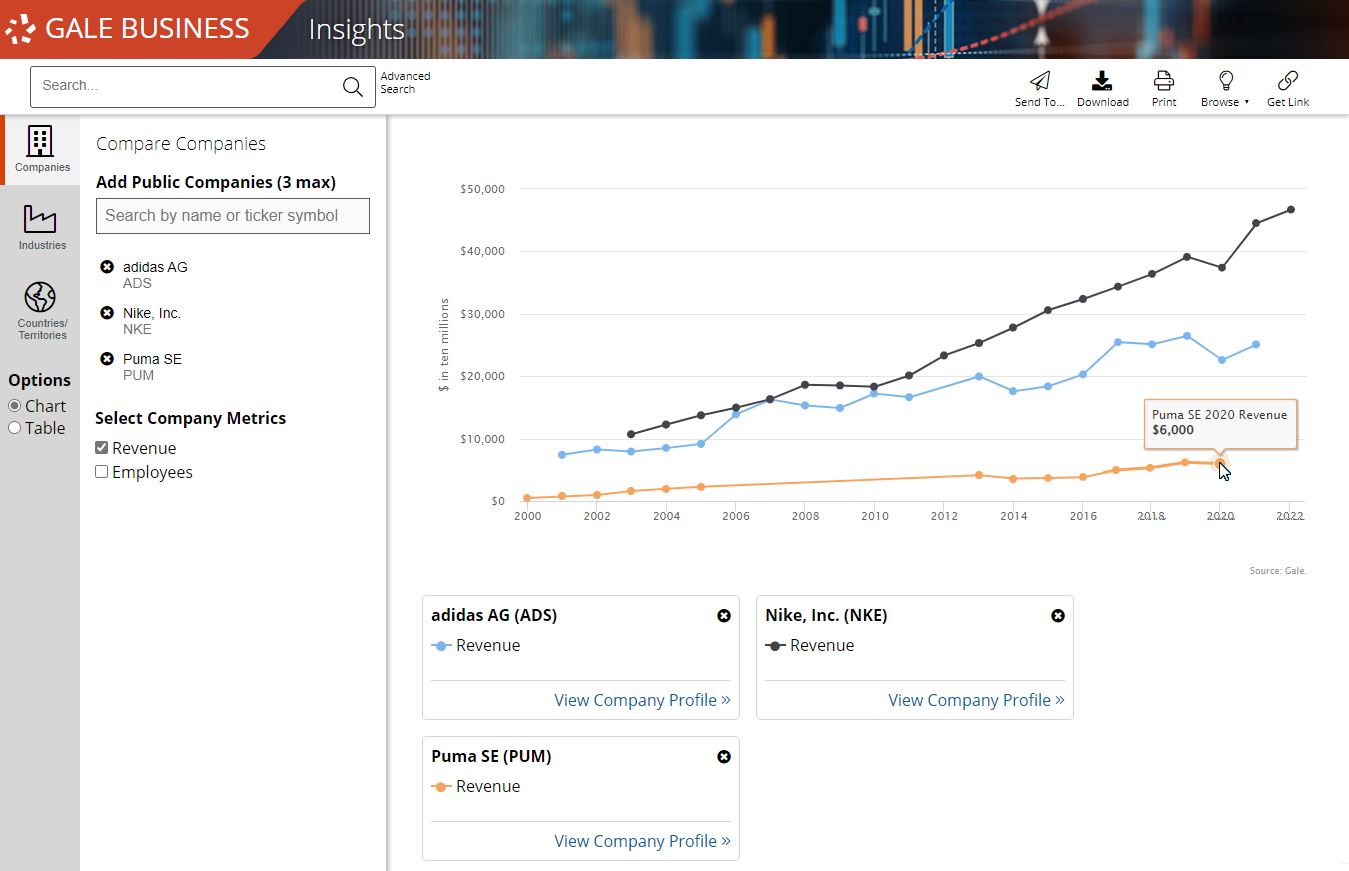Click the Insights header title
Viewport: 1349px width, 871px height.
tap(356, 30)
